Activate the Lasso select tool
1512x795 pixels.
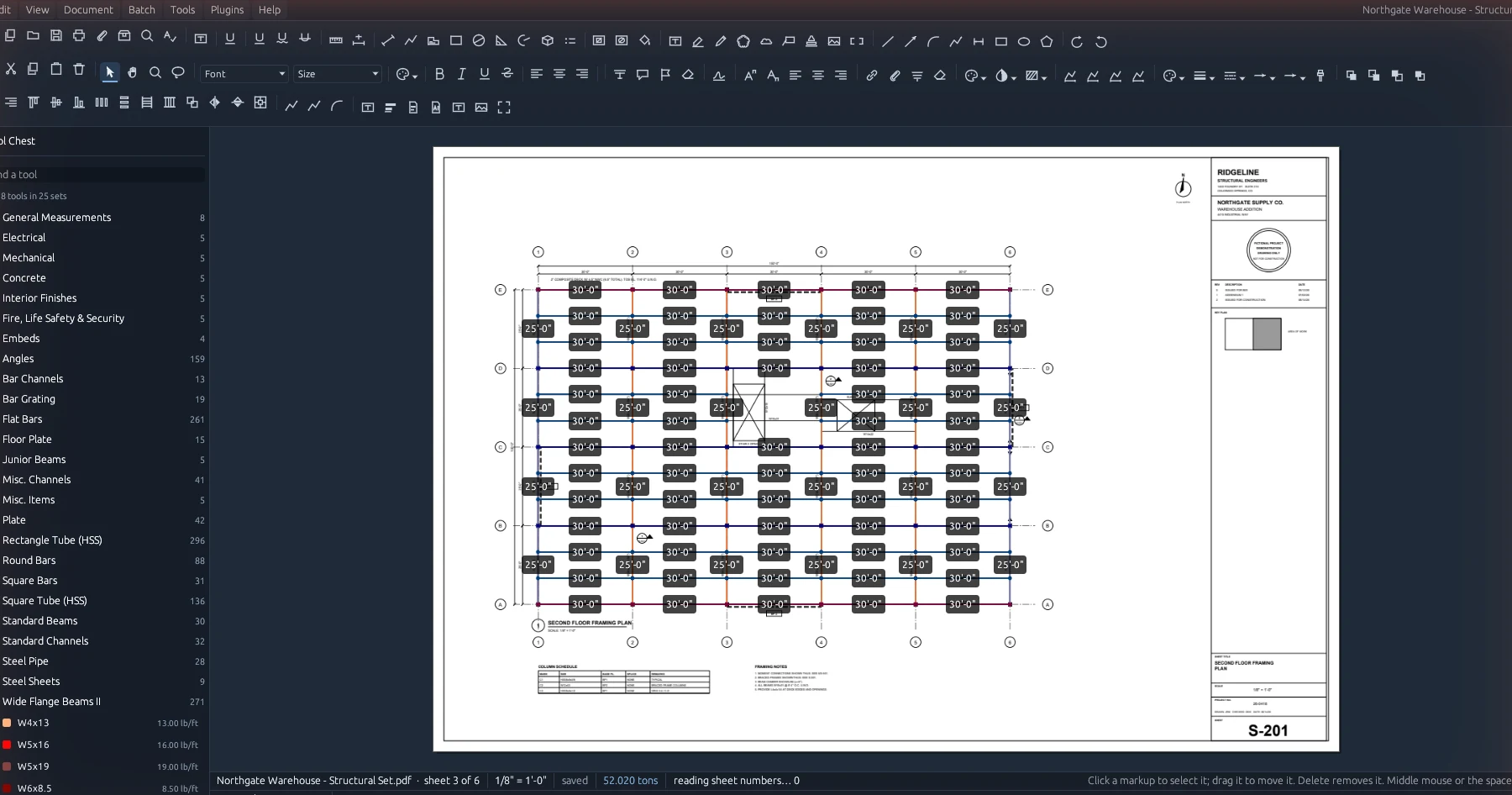(x=178, y=73)
